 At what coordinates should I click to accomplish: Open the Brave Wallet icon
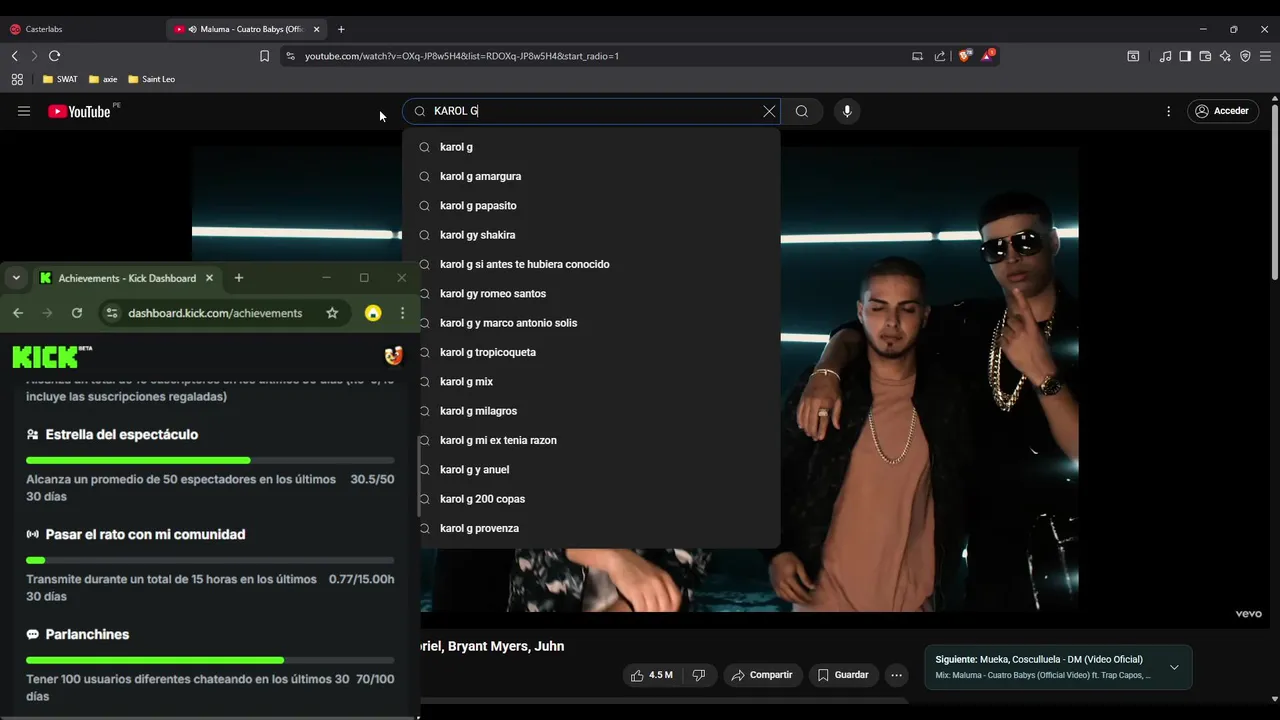tap(1205, 56)
